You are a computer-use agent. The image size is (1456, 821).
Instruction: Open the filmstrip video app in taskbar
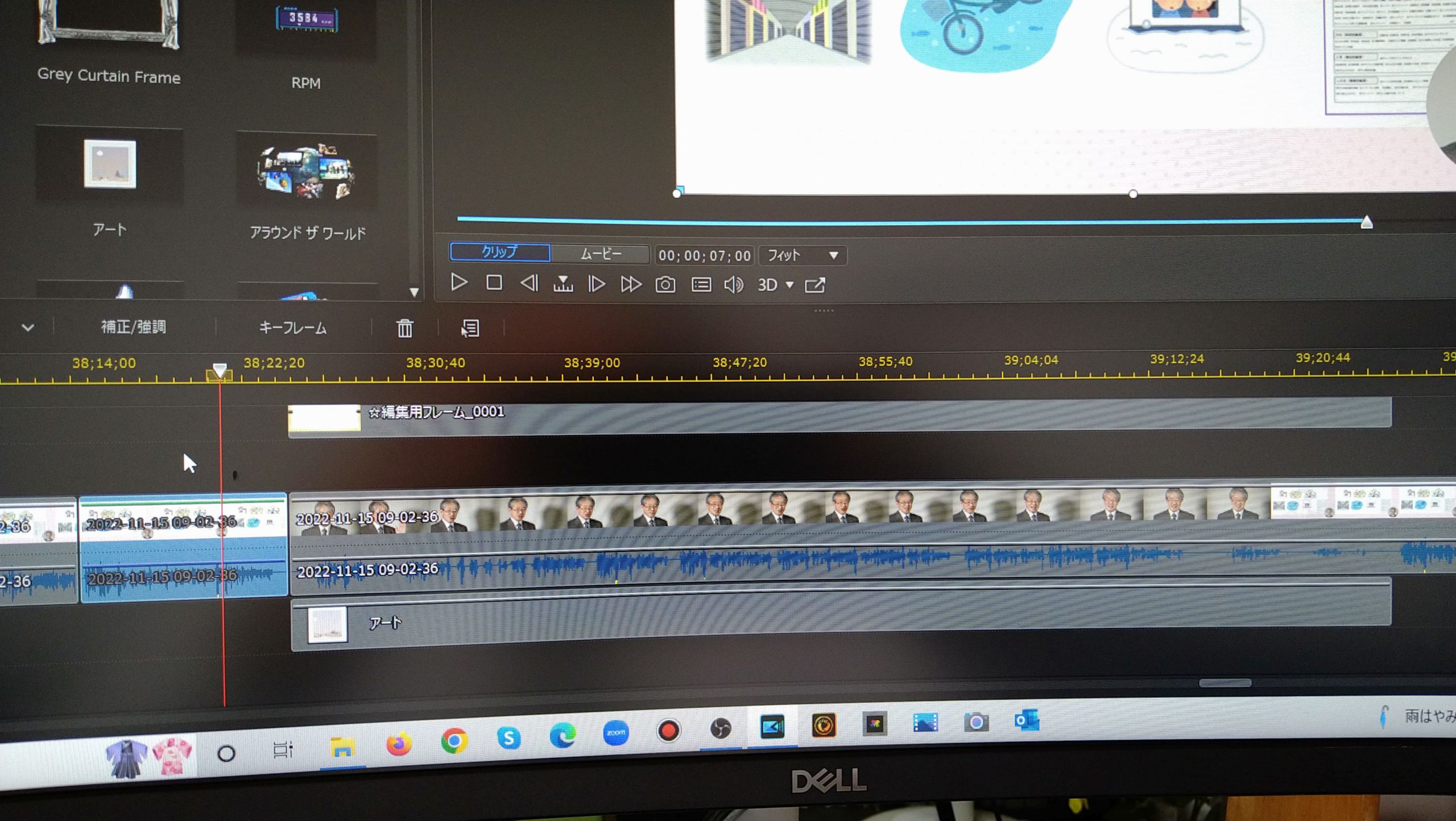925,723
